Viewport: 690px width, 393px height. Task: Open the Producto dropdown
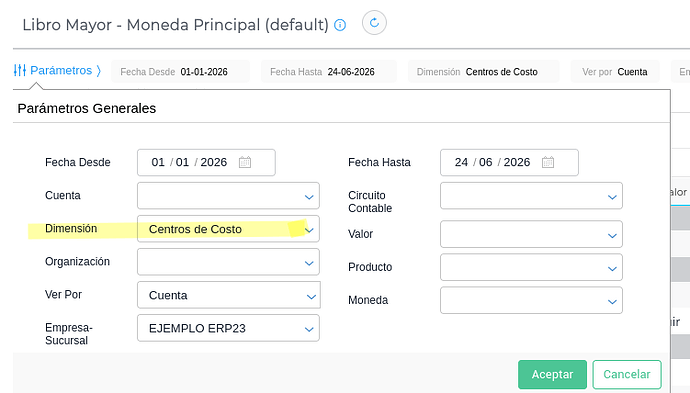[x=531, y=267]
